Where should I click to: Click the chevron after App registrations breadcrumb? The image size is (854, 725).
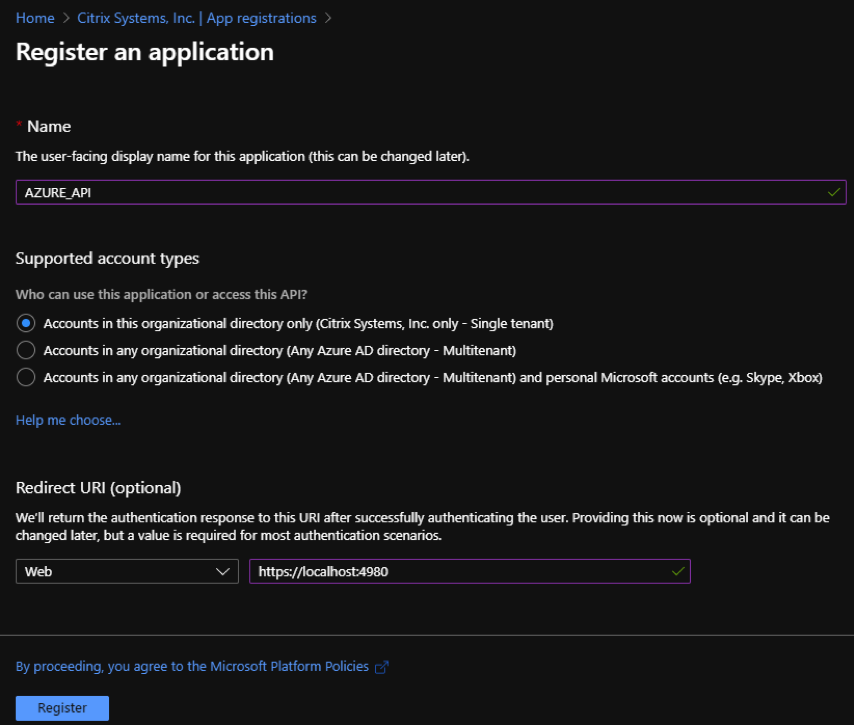(328, 18)
